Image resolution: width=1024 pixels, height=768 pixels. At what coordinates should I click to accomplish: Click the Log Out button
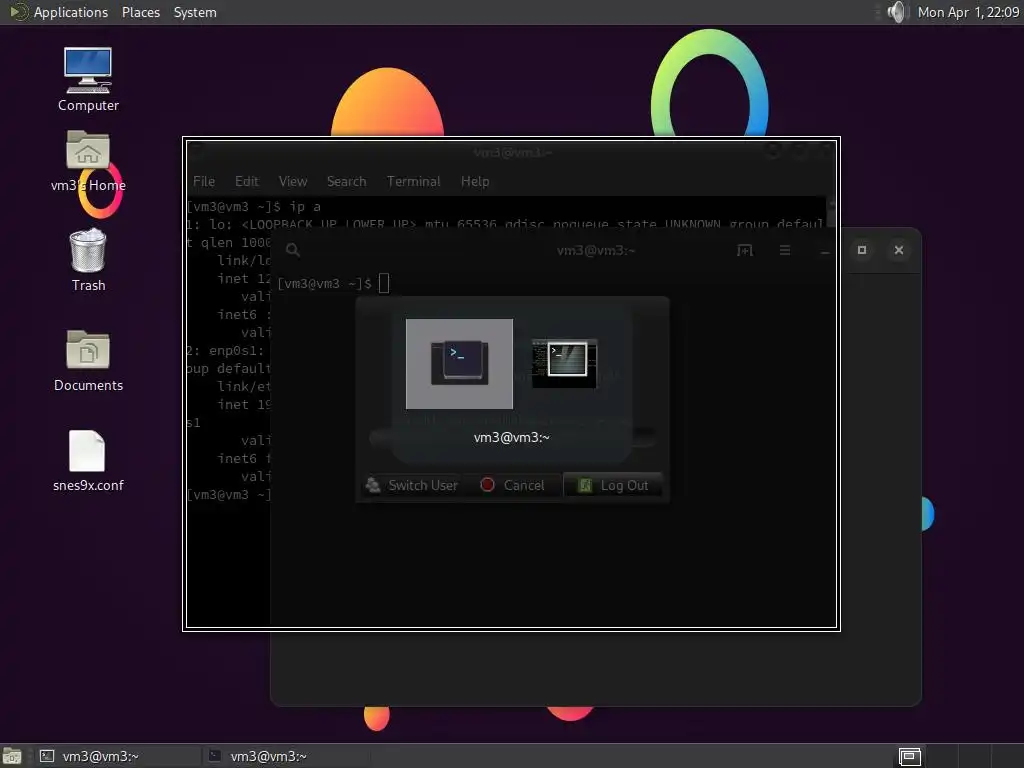613,485
